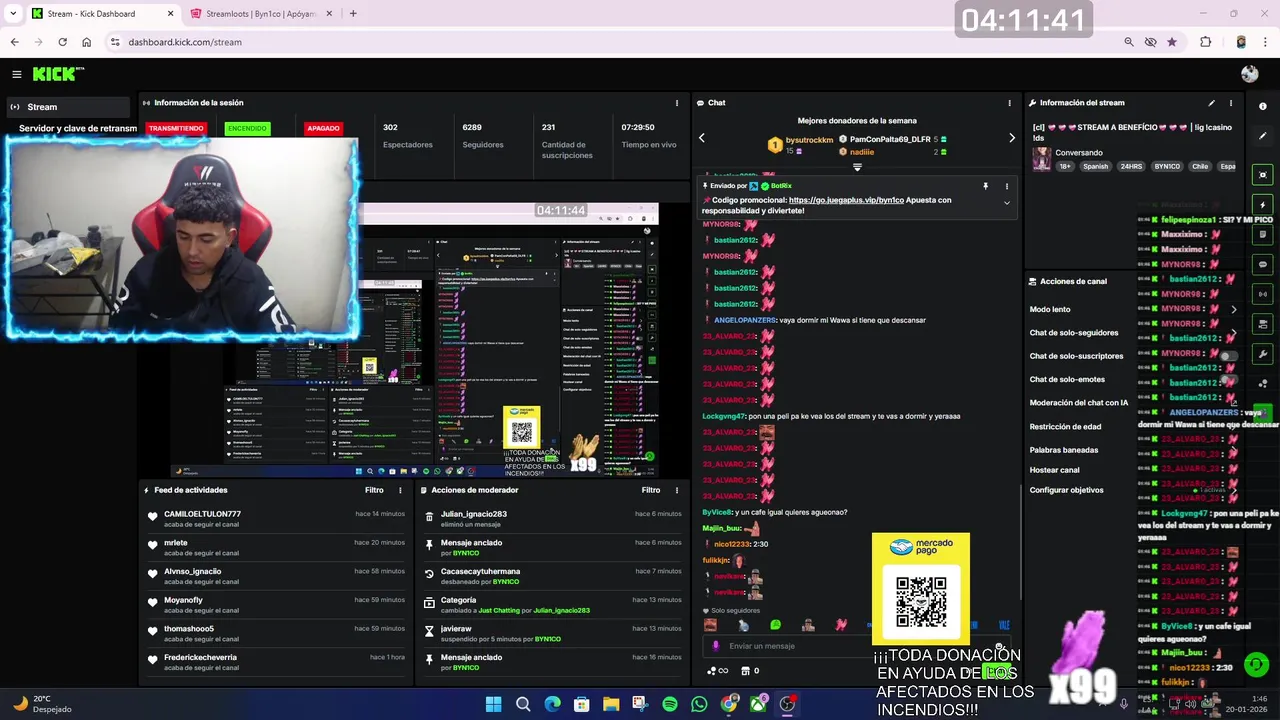Toggle Chat de solo-emotes switch

pos(1229,380)
